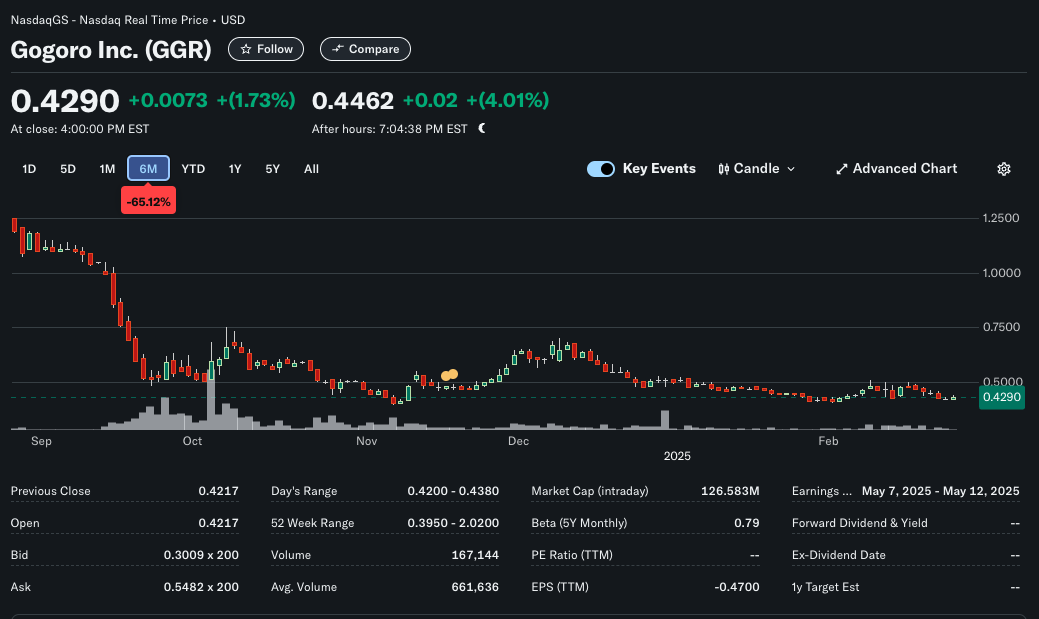Click the Ex-Dividend Date label
Screen dimensions: 1039x619
point(839,555)
